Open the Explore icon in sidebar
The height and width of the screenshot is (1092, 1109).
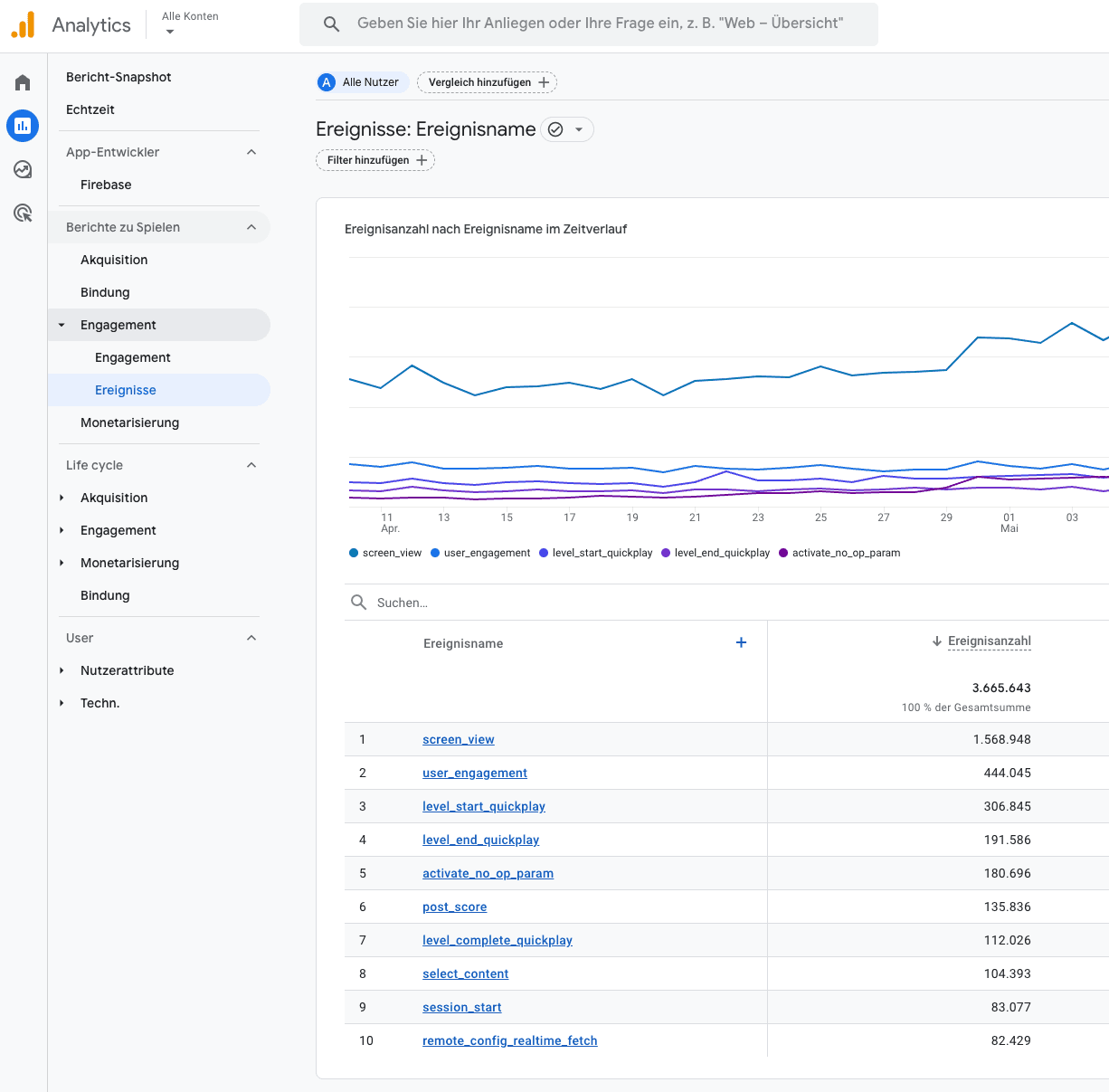[23, 169]
